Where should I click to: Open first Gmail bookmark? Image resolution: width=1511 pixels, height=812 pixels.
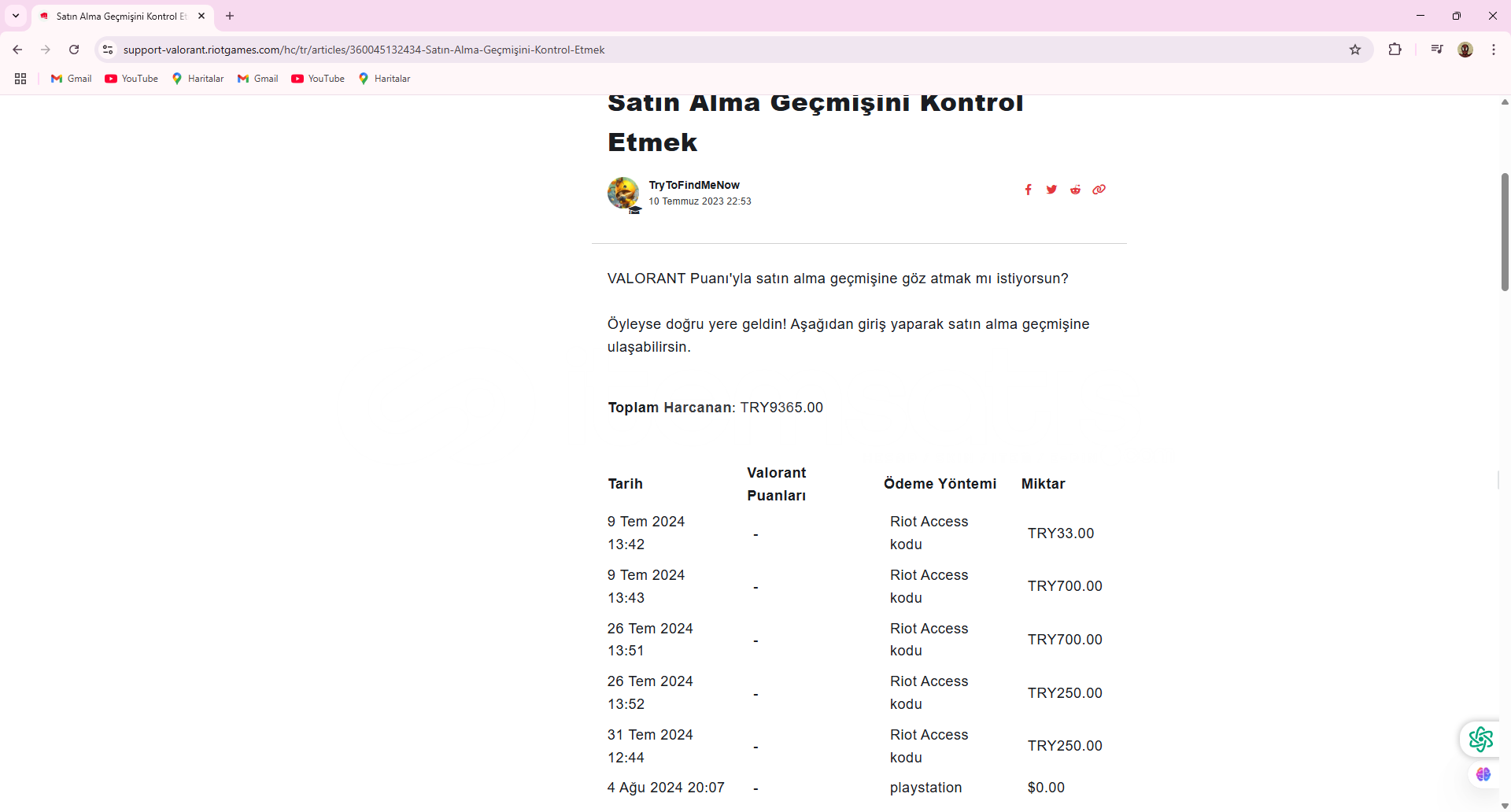point(72,79)
